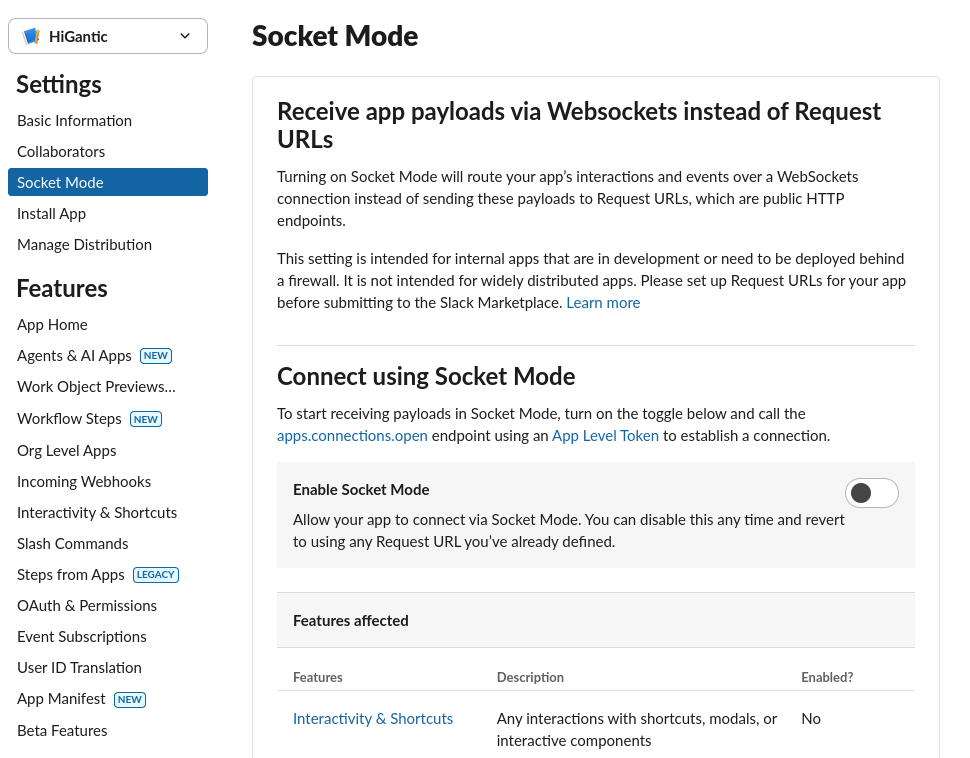Toggle the Enable Socket Mode switch
The height and width of the screenshot is (758, 970).
click(872, 493)
